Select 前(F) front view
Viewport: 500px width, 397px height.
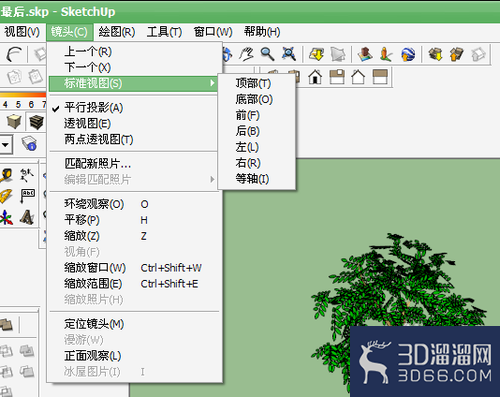[x=257, y=115]
